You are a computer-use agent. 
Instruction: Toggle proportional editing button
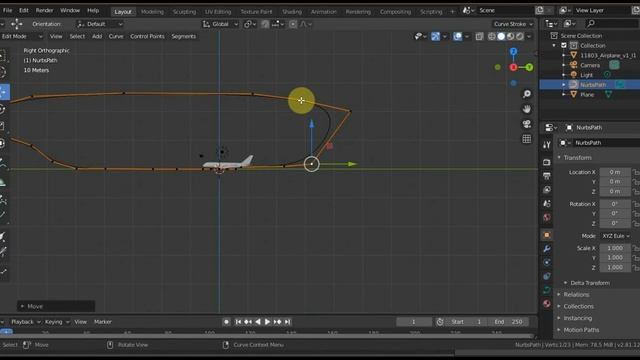[293, 24]
